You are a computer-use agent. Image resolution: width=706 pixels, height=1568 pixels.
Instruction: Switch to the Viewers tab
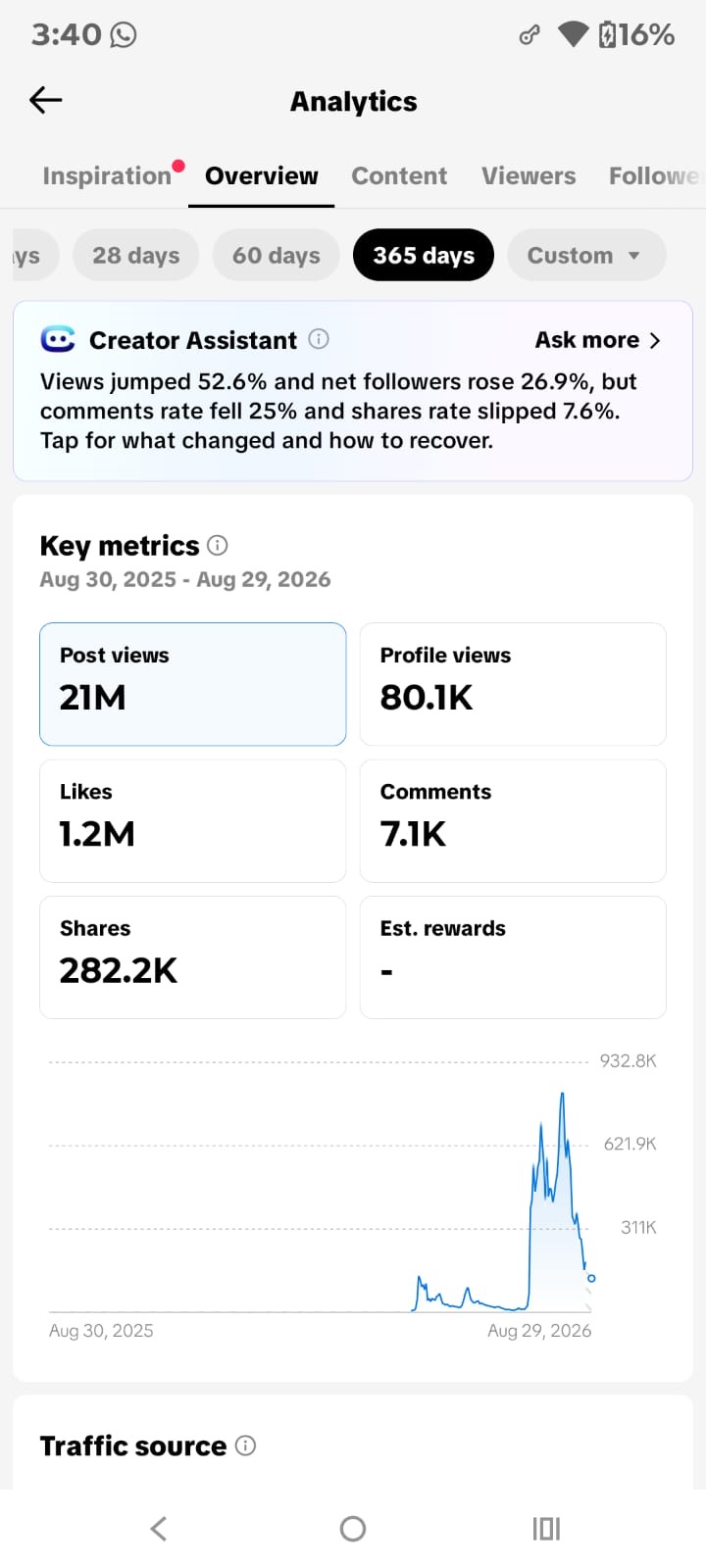(x=529, y=175)
